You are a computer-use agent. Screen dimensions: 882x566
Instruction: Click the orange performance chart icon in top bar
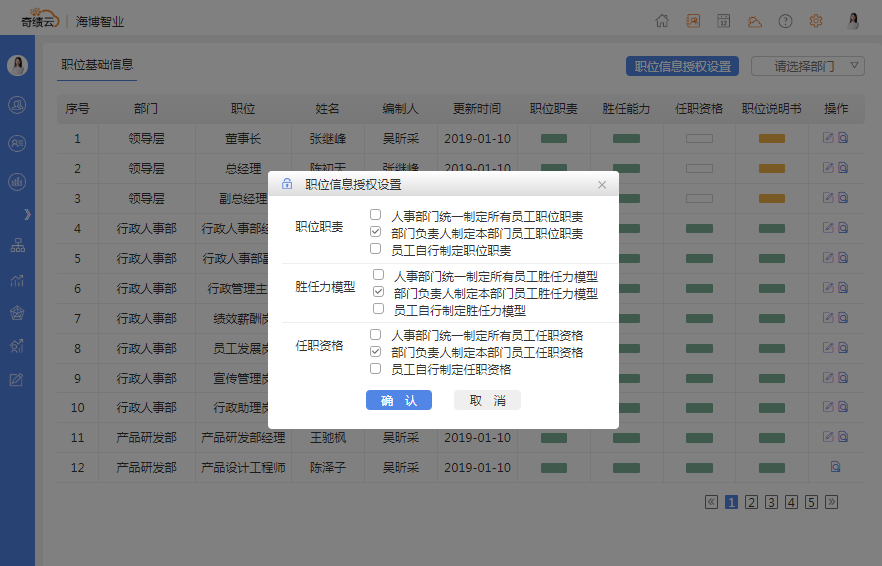point(693,21)
